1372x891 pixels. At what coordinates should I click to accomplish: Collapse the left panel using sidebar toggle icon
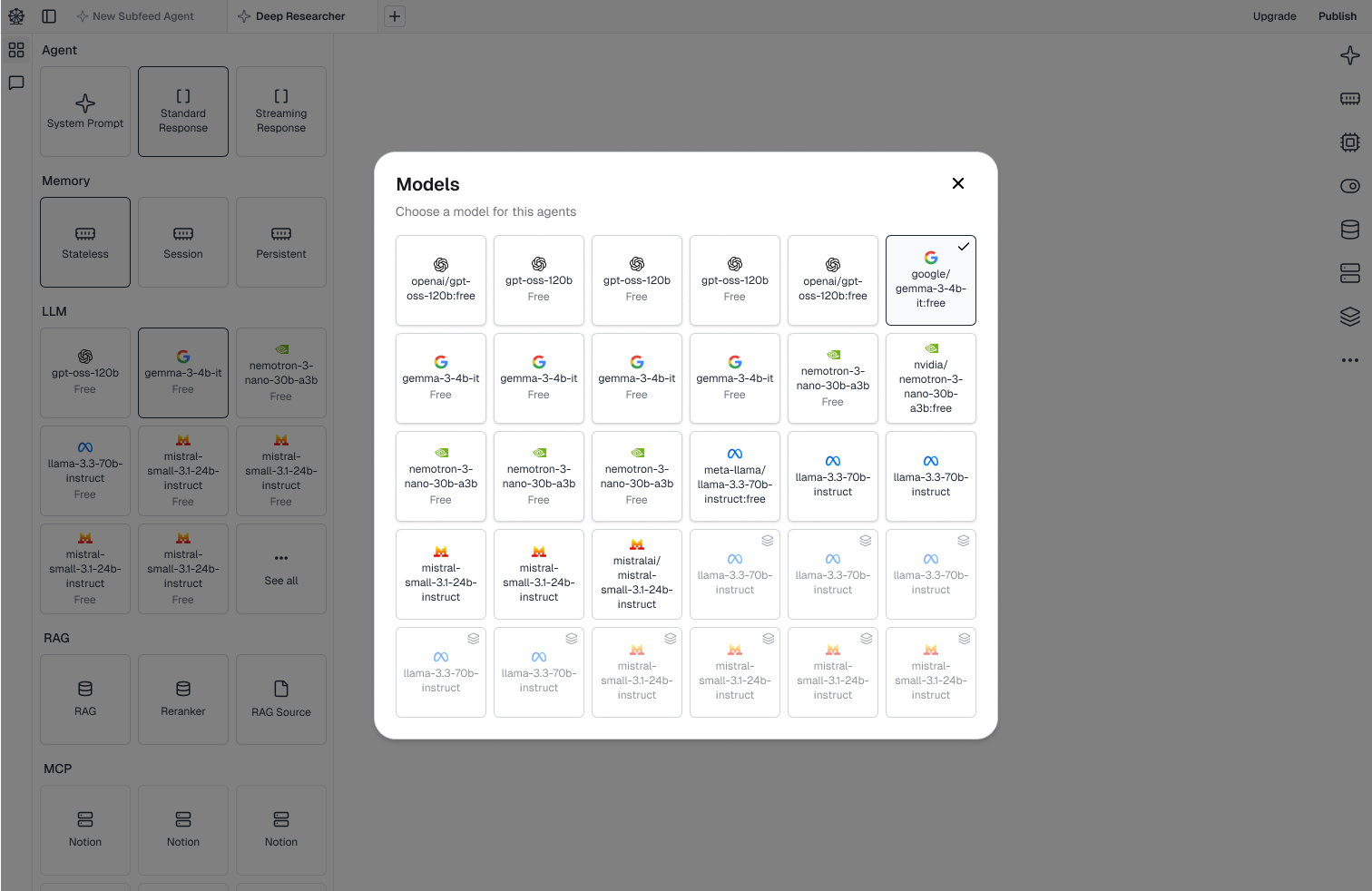point(49,16)
